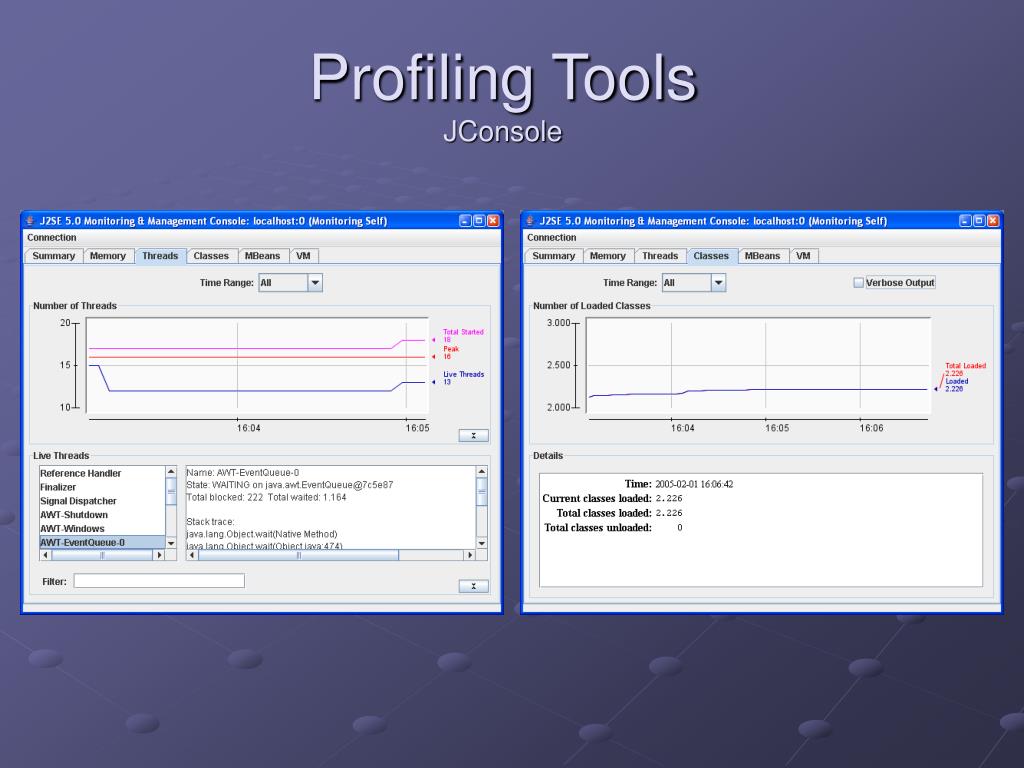
Task: Open Memory tab in left console window
Action: [x=108, y=256]
